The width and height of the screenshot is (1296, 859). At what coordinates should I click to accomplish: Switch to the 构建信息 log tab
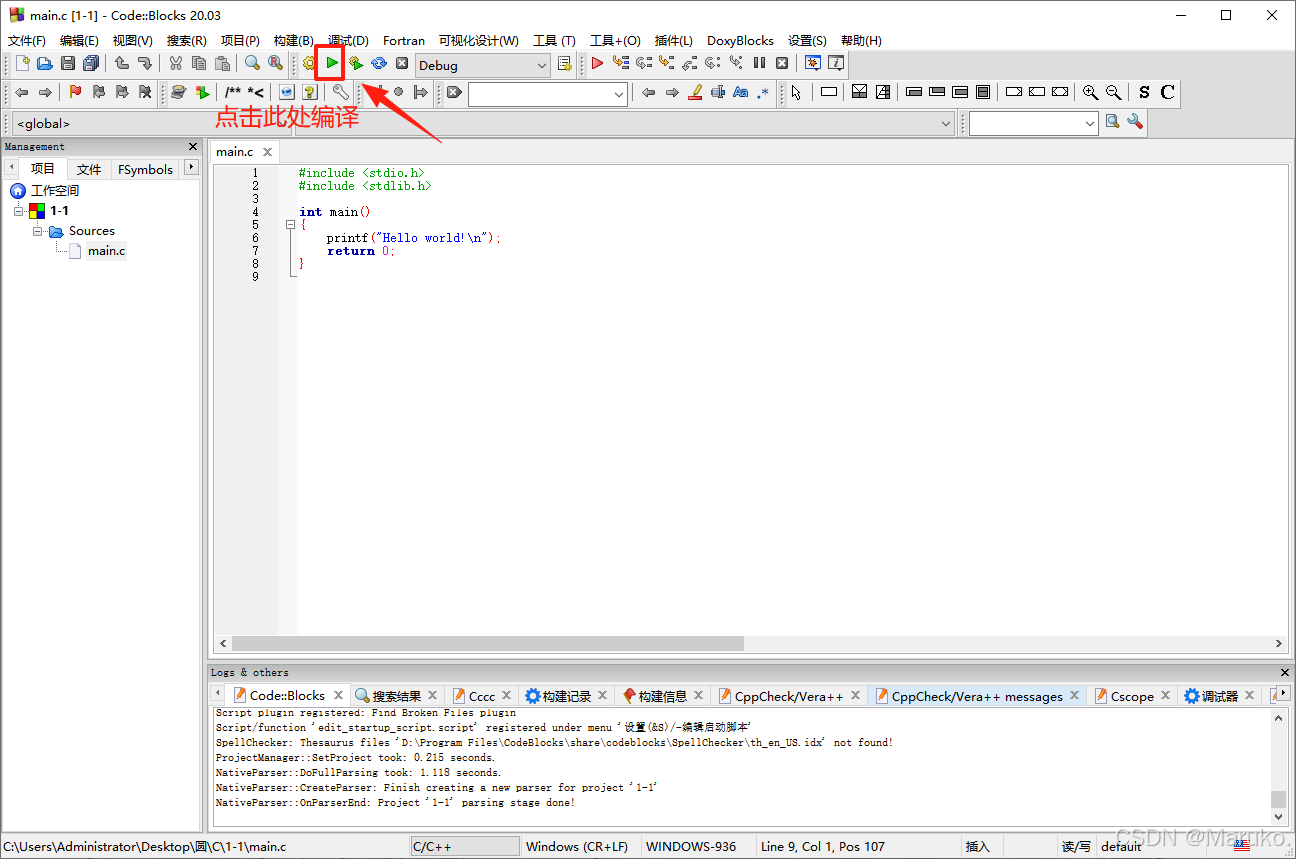(x=661, y=694)
